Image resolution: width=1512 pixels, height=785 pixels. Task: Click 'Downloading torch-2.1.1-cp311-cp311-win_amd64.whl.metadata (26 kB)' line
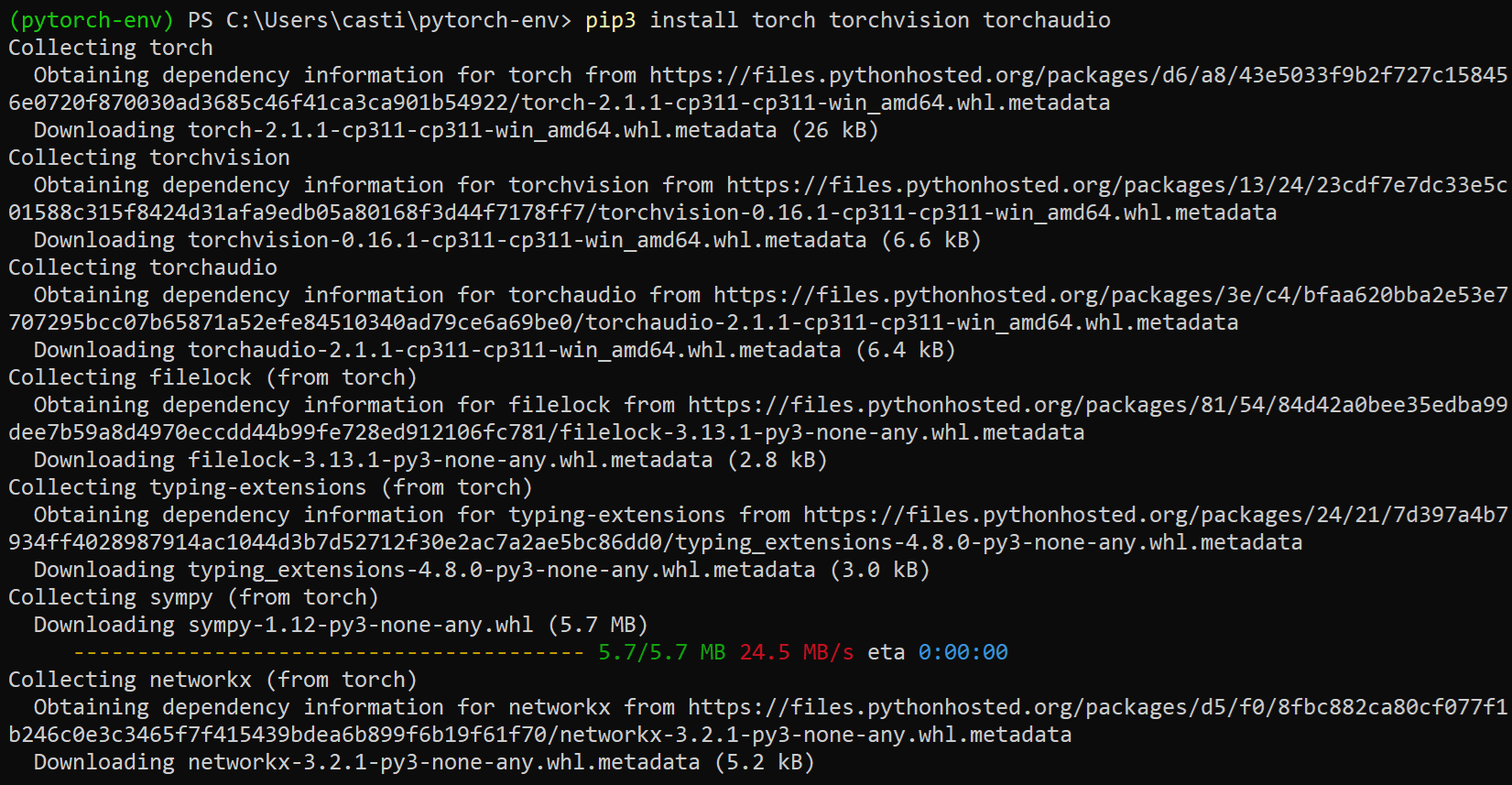coord(456,130)
